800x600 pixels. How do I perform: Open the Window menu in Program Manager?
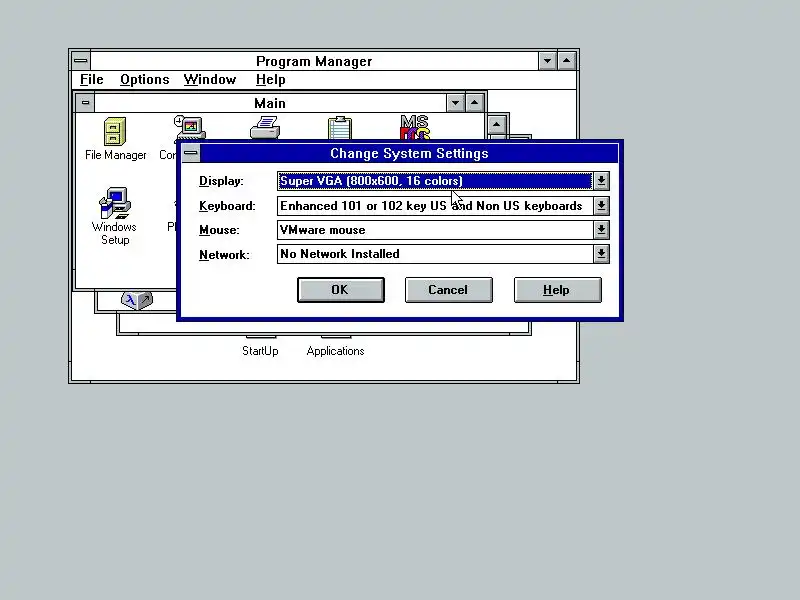(x=210, y=80)
